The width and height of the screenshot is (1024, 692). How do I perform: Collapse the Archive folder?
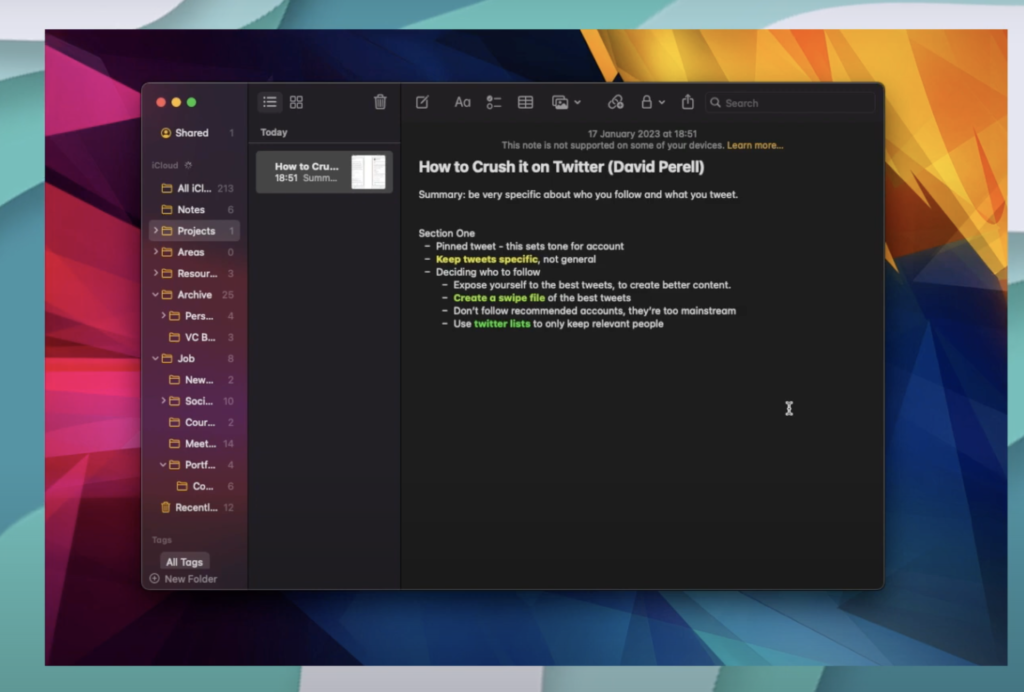click(x=155, y=294)
